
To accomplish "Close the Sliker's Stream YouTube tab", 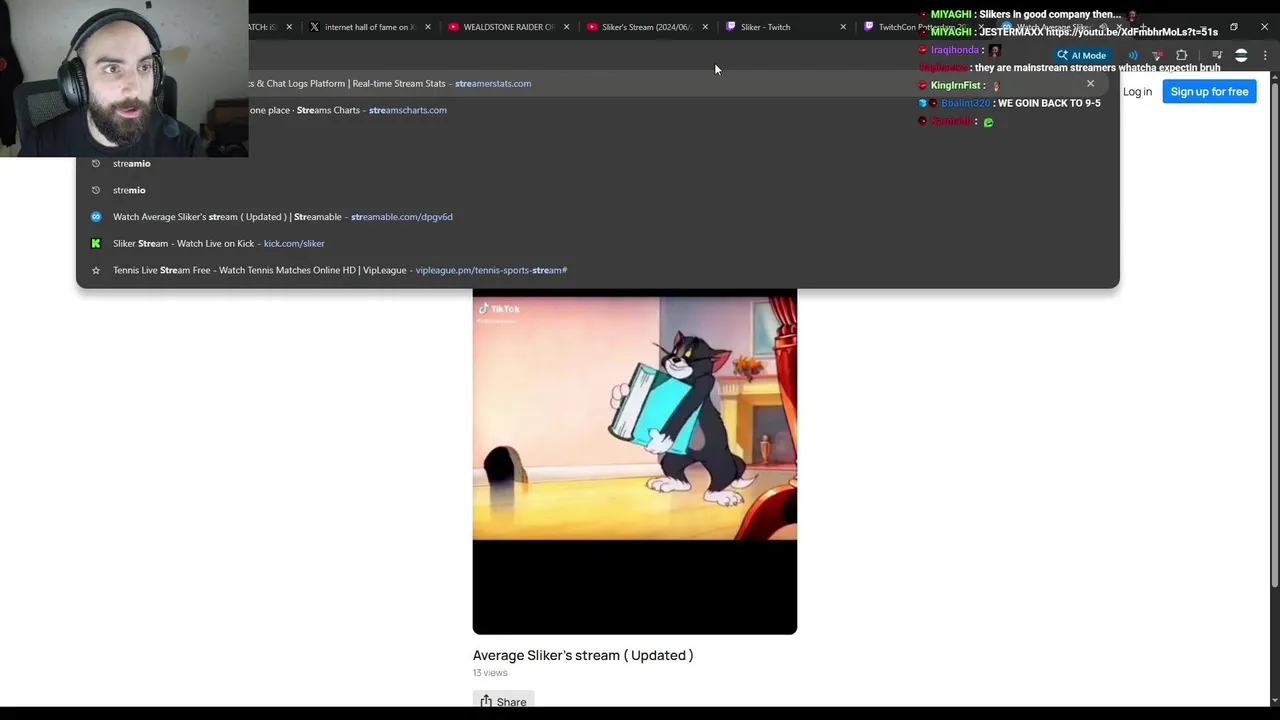I will (x=705, y=27).
